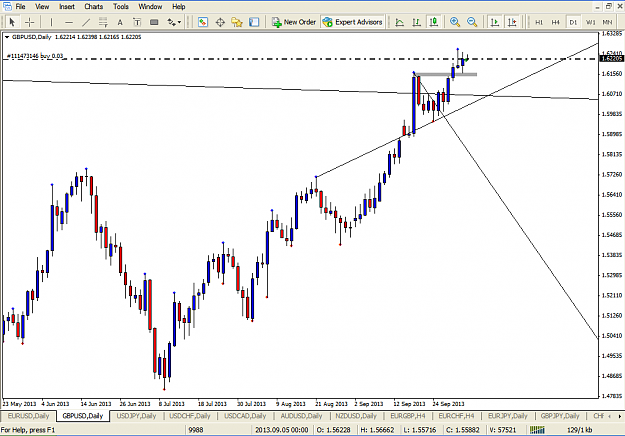Restore down the chart window
The width and height of the screenshot is (625, 436).
pyautogui.click(x=609, y=6)
